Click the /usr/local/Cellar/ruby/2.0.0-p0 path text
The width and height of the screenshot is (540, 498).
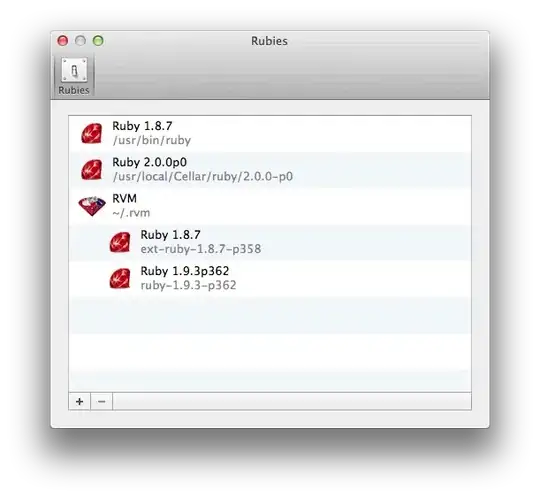(203, 177)
